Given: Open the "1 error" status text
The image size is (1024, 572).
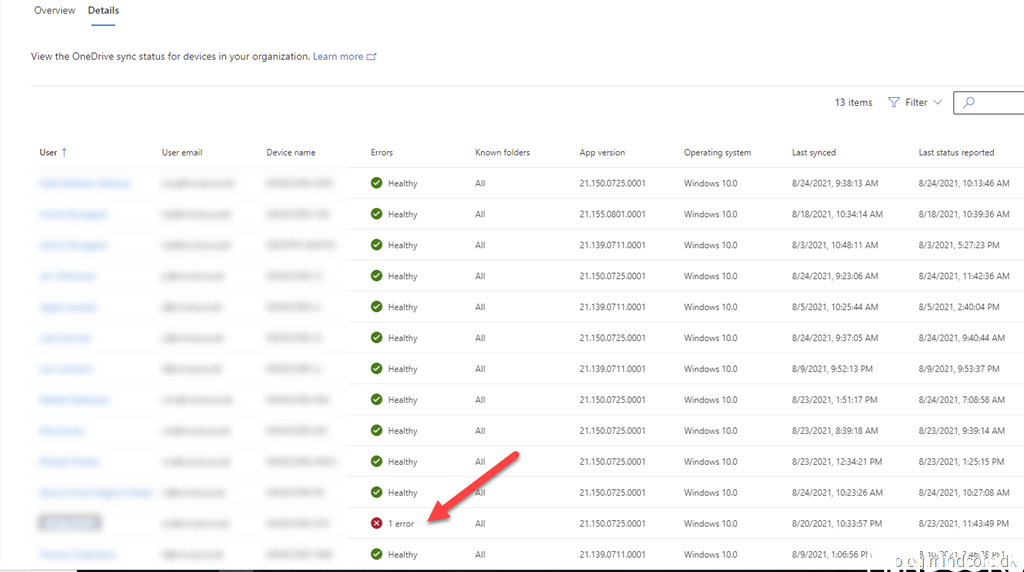Looking at the screenshot, I should (401, 523).
